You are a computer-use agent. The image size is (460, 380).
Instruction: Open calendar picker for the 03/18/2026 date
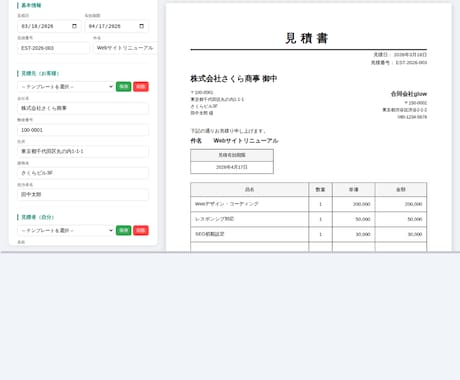pos(74,26)
